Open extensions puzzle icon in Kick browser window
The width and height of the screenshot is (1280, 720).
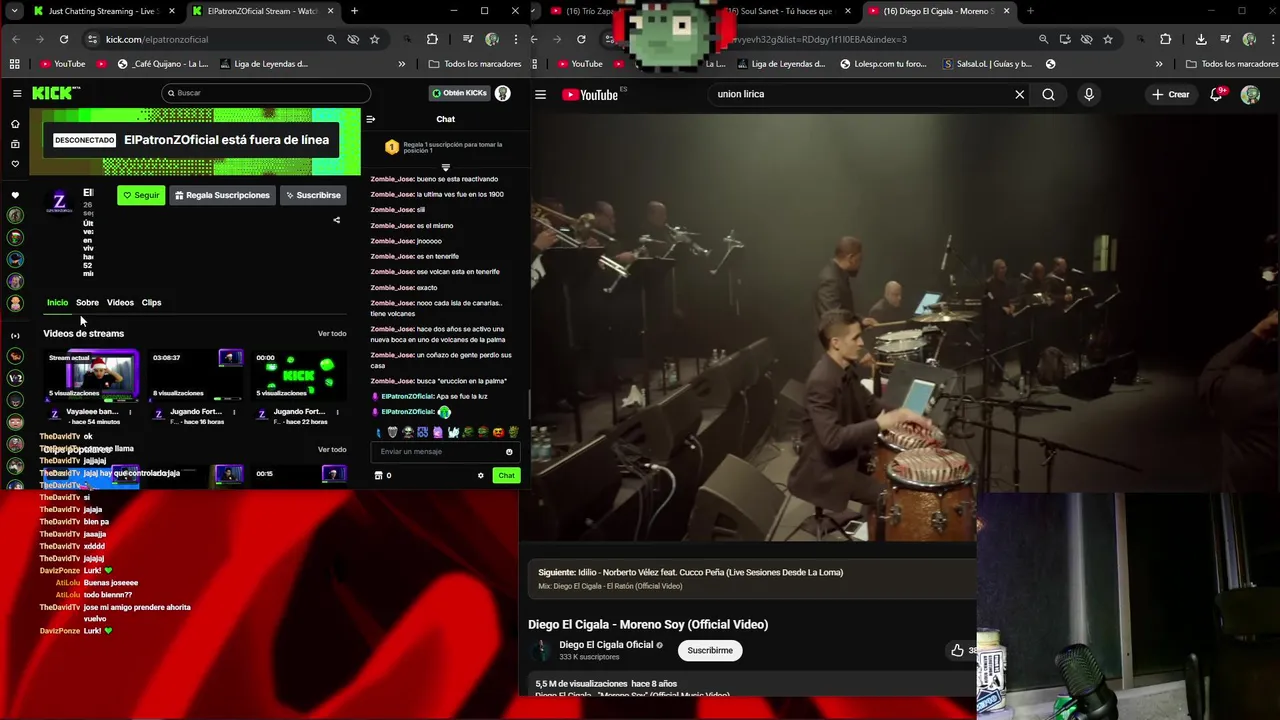(432, 39)
